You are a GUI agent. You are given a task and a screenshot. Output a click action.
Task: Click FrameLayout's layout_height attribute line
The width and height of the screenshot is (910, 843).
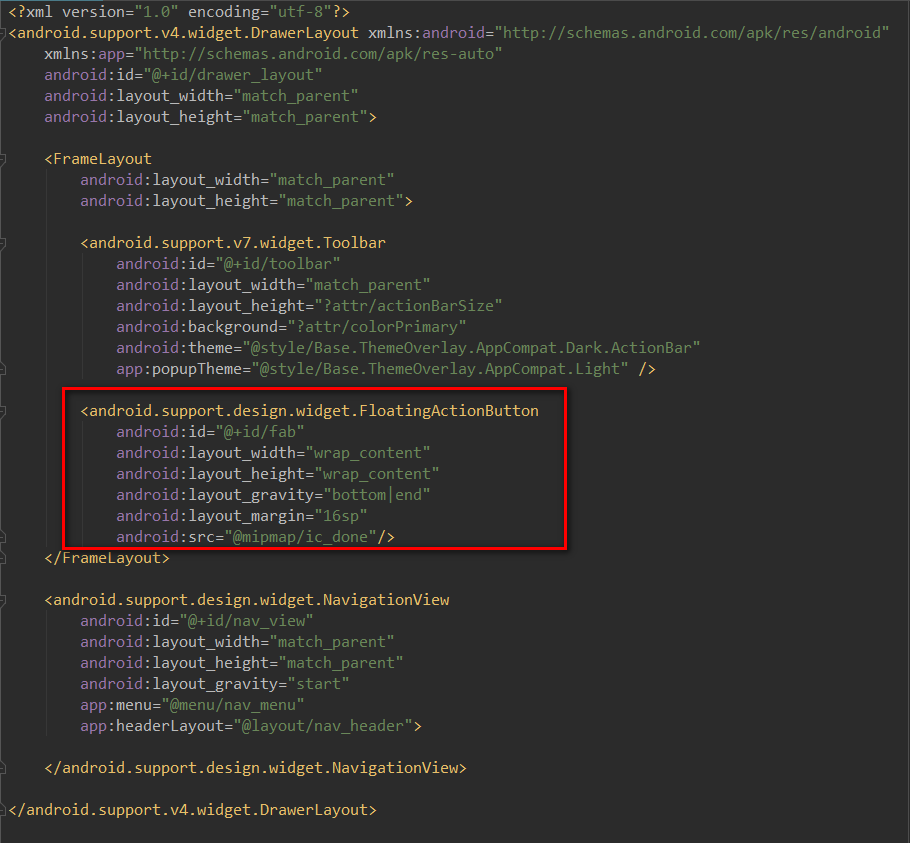[x=246, y=201]
